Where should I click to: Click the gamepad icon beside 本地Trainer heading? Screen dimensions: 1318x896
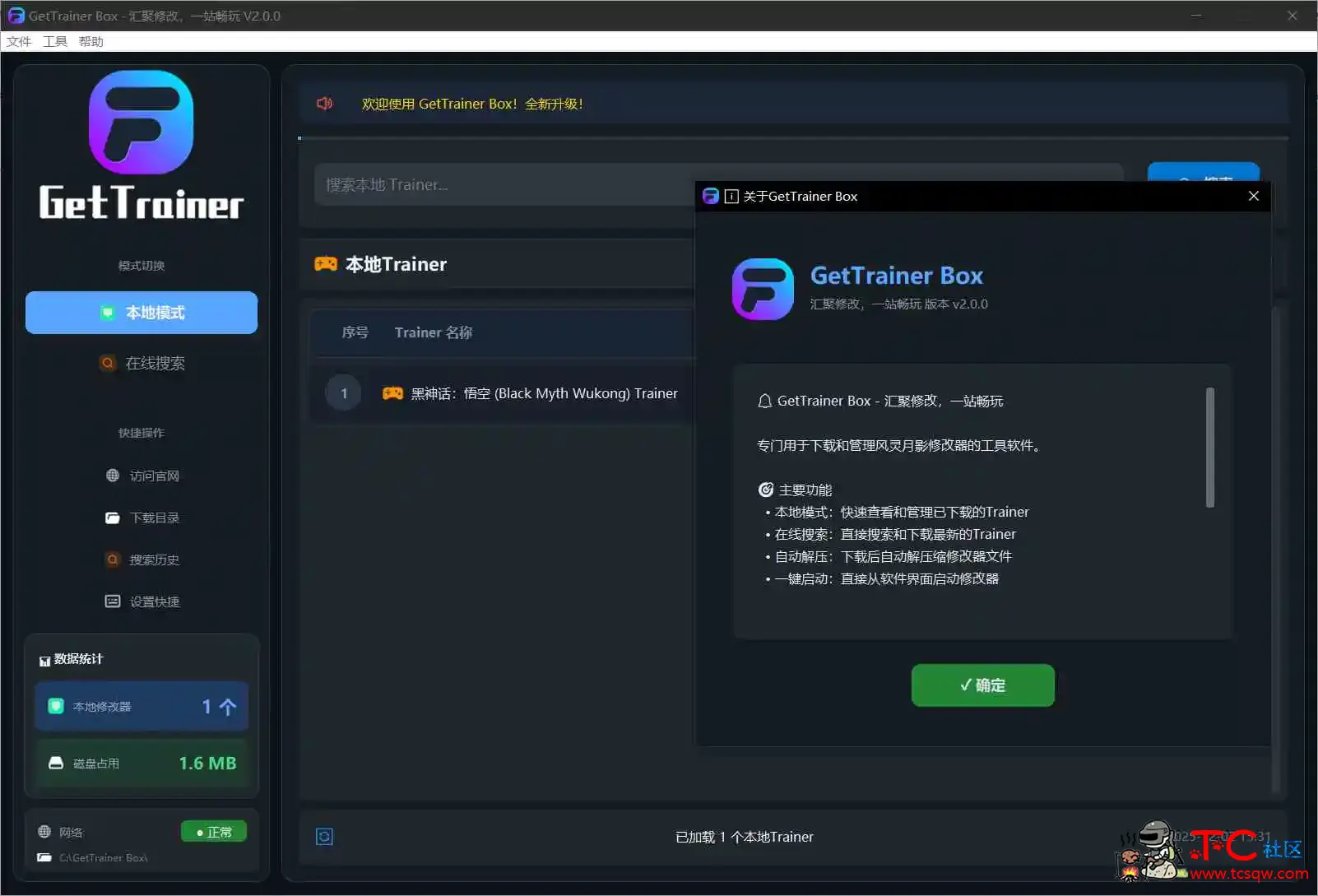327,263
